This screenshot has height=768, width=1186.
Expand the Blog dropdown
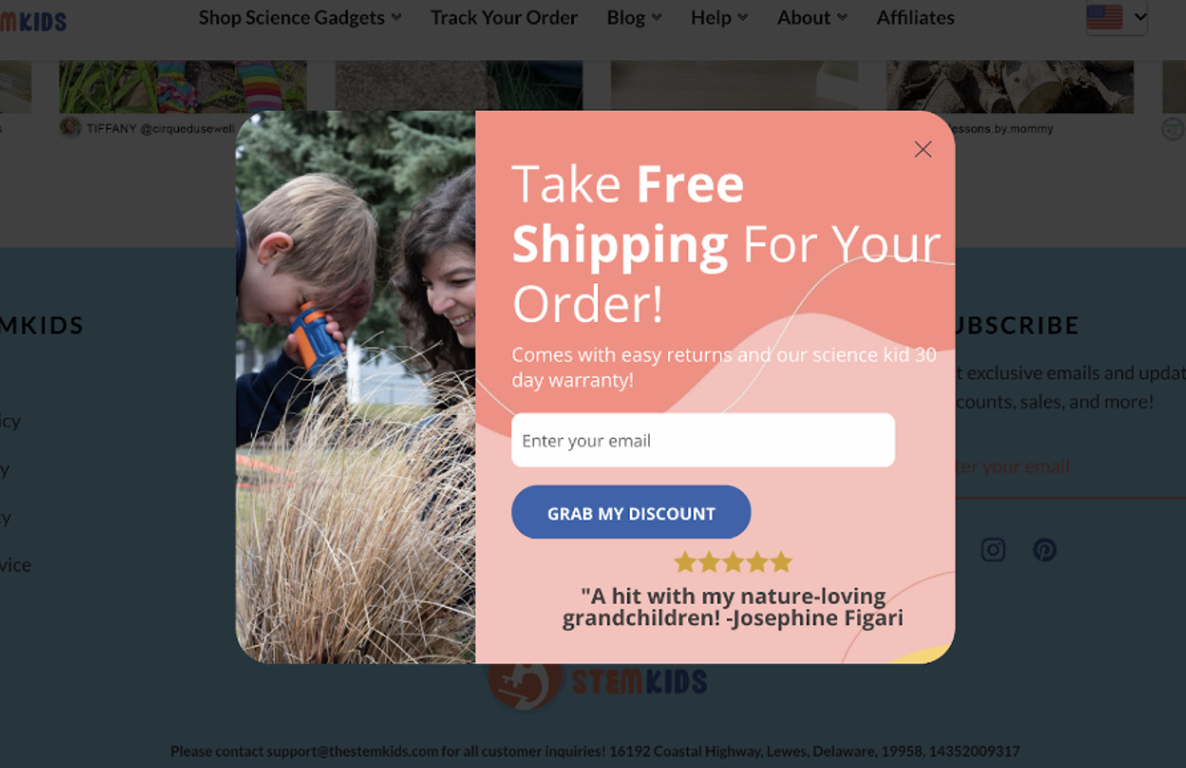[634, 17]
